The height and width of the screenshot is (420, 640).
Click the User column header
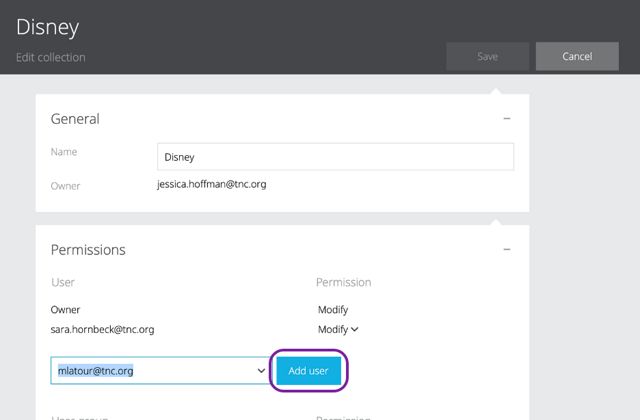(x=63, y=283)
